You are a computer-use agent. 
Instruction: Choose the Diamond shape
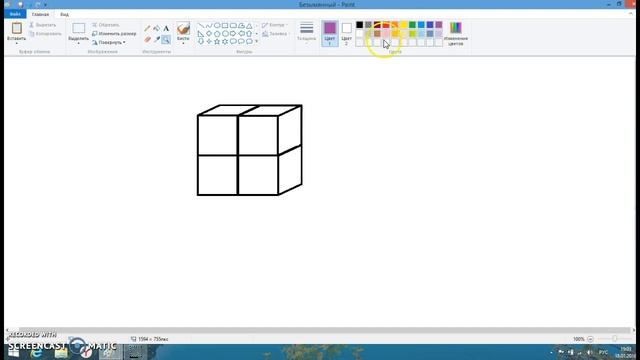(x=209, y=33)
